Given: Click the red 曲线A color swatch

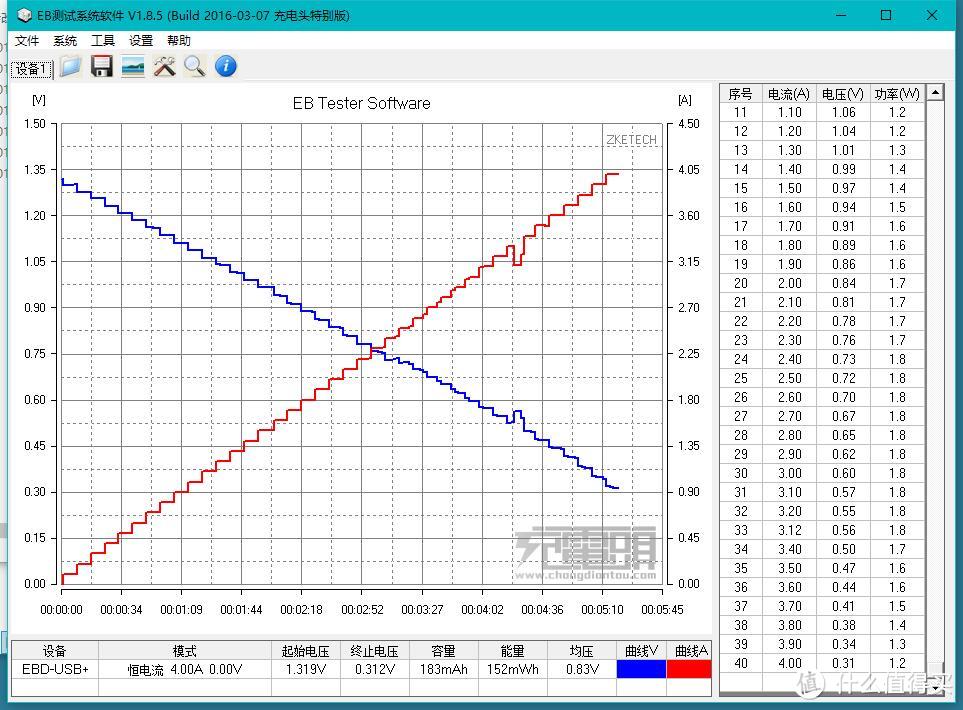Looking at the screenshot, I should (689, 669).
